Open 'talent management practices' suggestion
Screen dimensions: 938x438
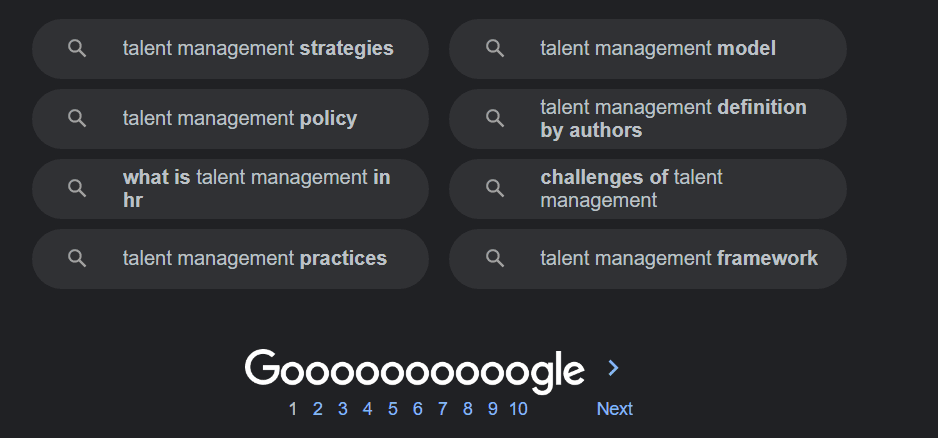254,258
